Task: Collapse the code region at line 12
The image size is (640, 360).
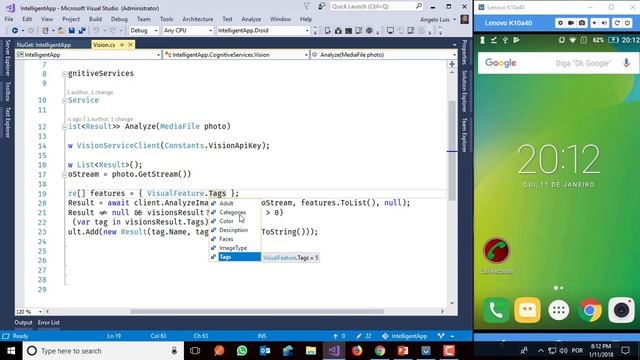Action: pos(64,127)
